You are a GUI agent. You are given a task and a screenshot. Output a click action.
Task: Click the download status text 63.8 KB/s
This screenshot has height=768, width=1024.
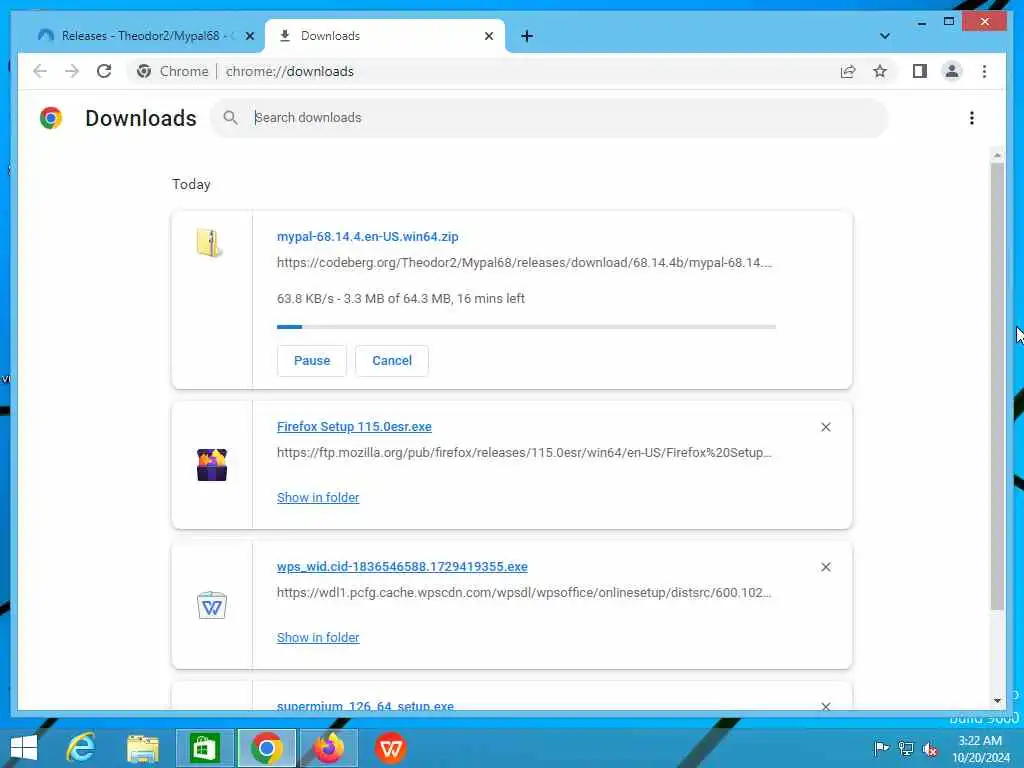click(400, 298)
